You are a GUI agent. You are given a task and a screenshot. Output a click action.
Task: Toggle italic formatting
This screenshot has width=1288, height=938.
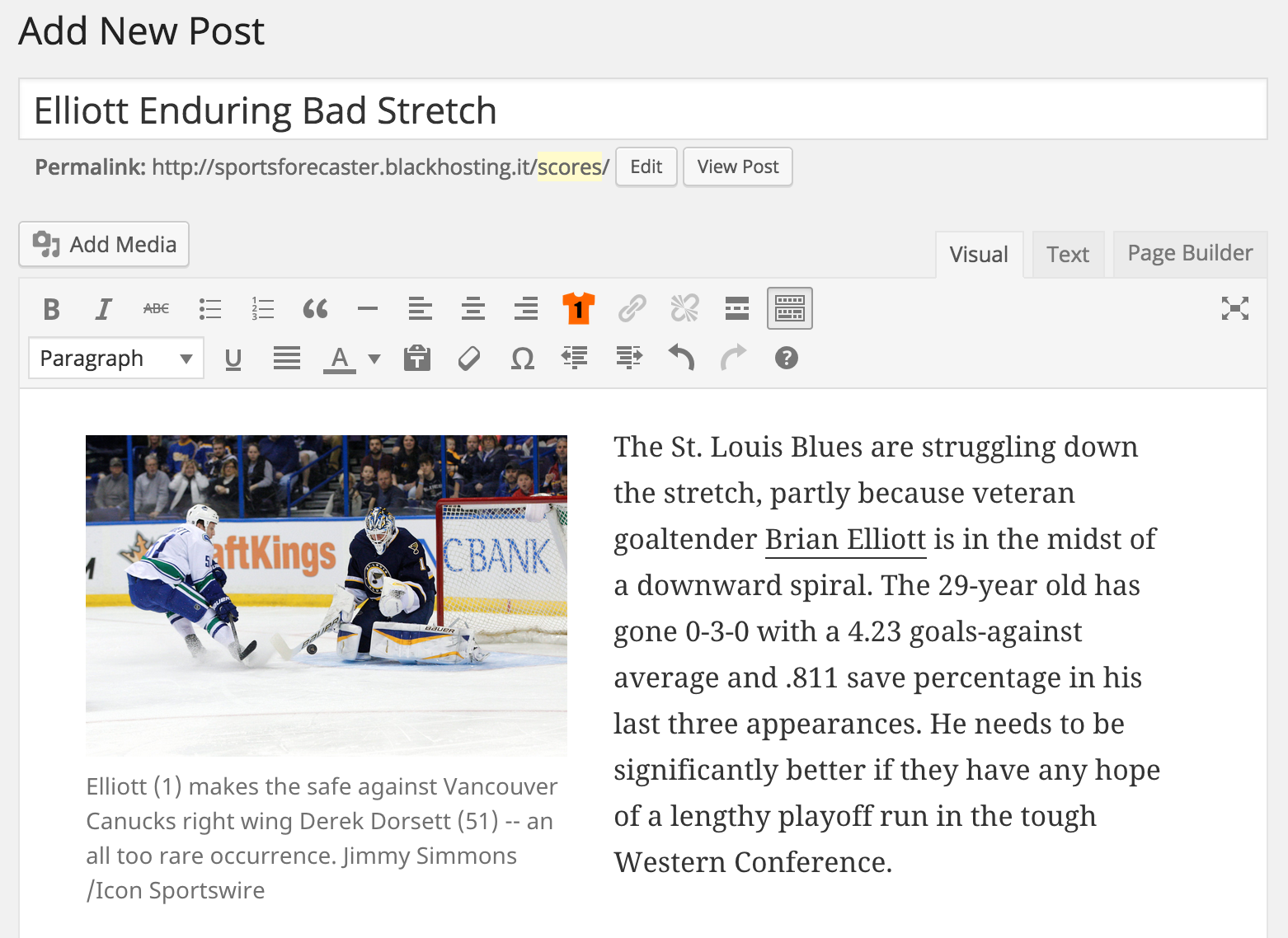click(x=103, y=309)
